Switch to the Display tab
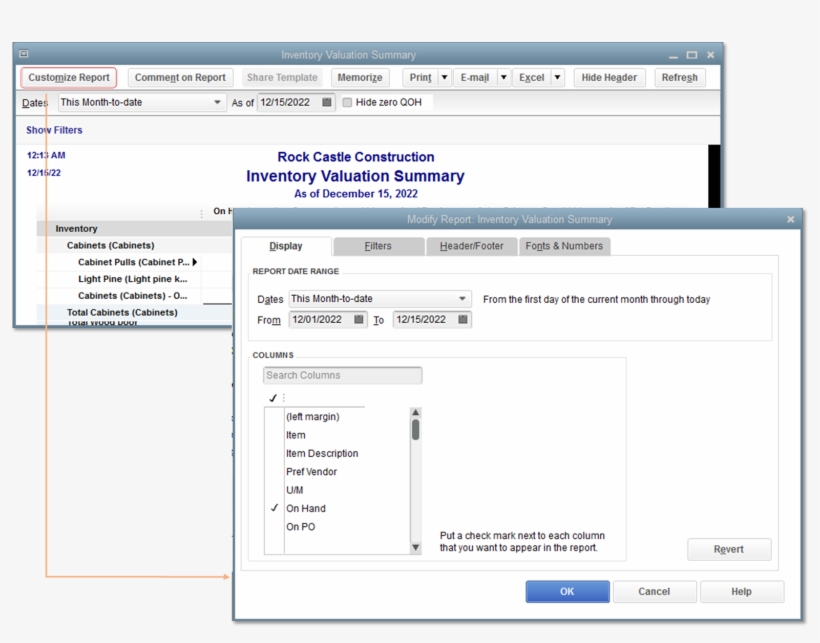 (286, 246)
